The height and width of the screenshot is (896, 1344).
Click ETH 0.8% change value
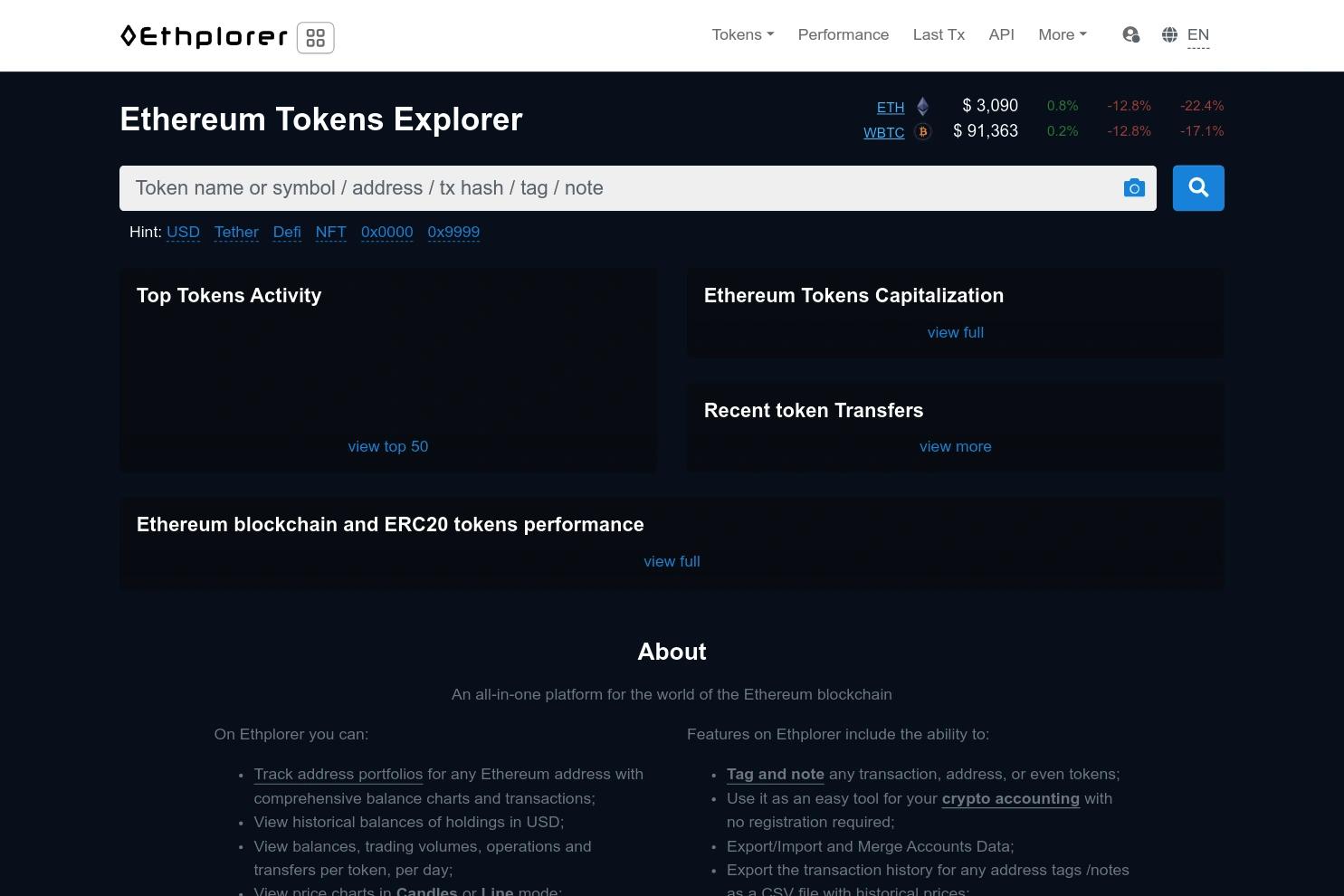click(x=1063, y=106)
